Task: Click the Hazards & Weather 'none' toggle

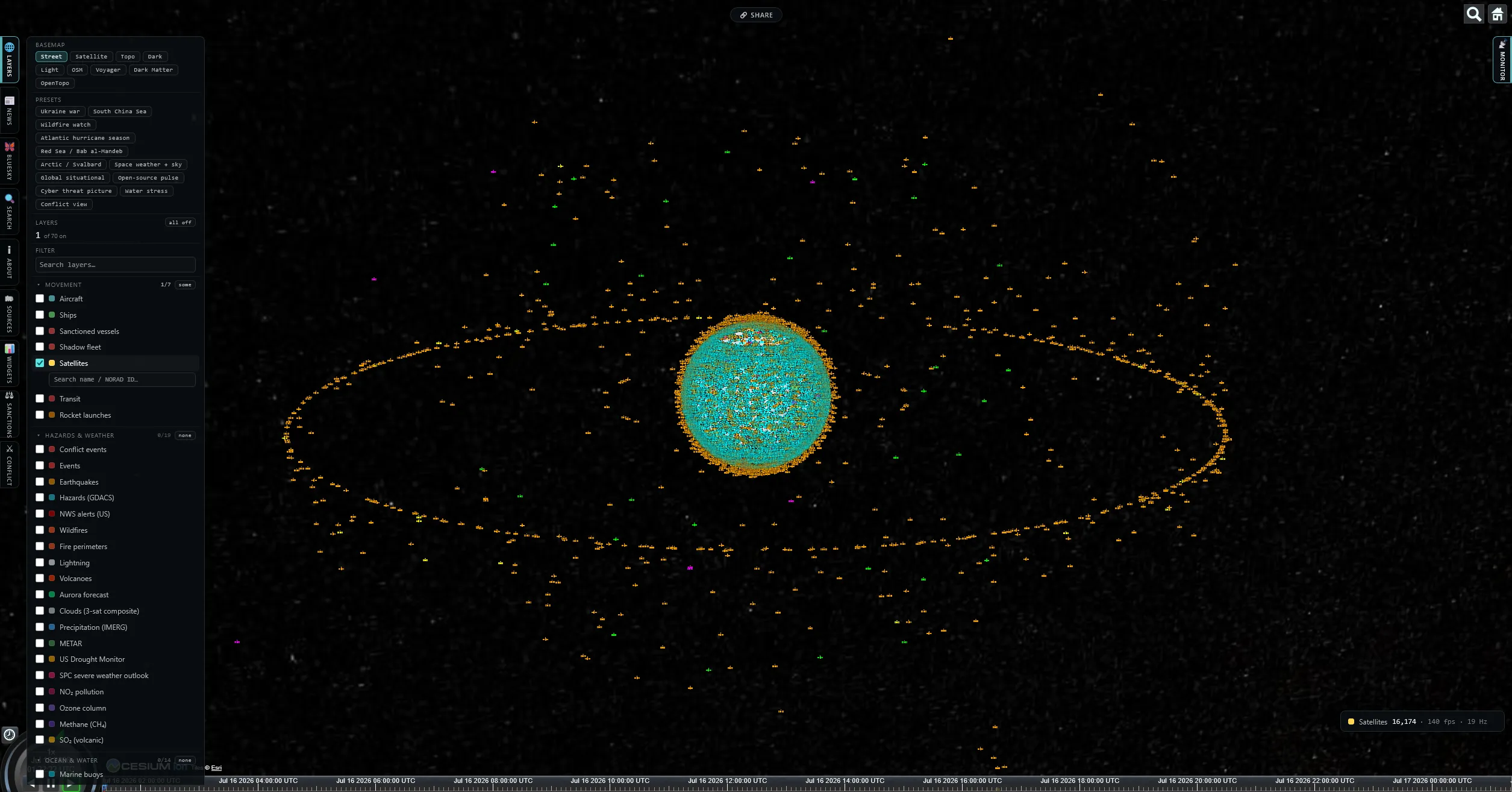Action: pyautogui.click(x=185, y=435)
